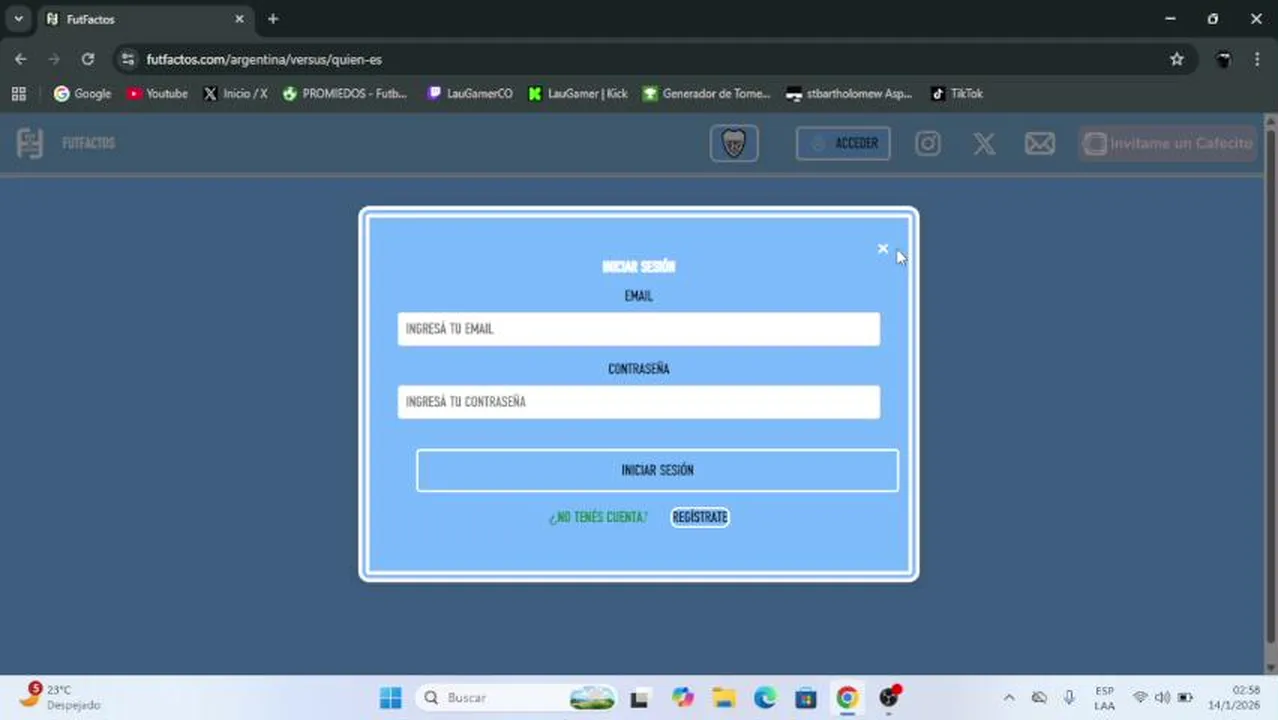
Task: Open Microsoft Edge from taskbar
Action: click(x=765, y=697)
